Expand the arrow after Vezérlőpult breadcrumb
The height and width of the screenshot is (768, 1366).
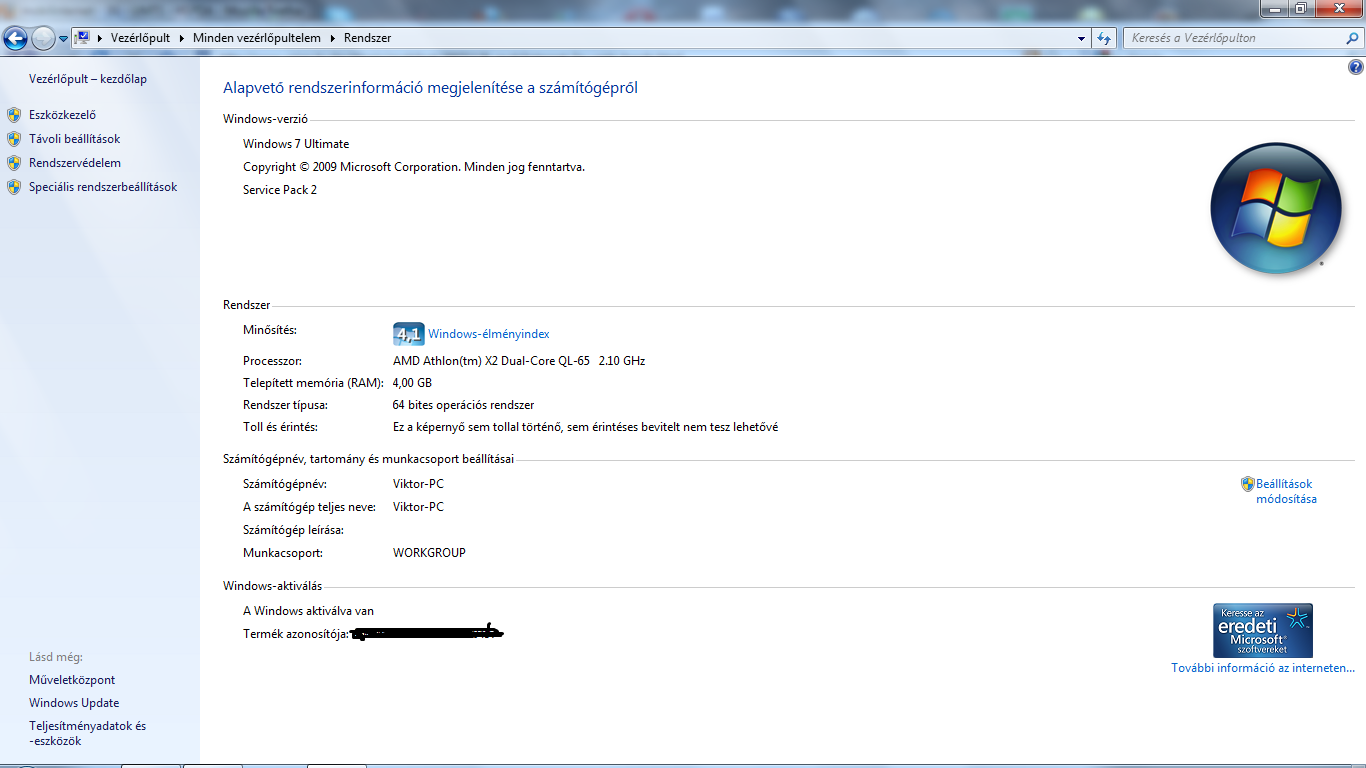pyautogui.click(x=182, y=38)
